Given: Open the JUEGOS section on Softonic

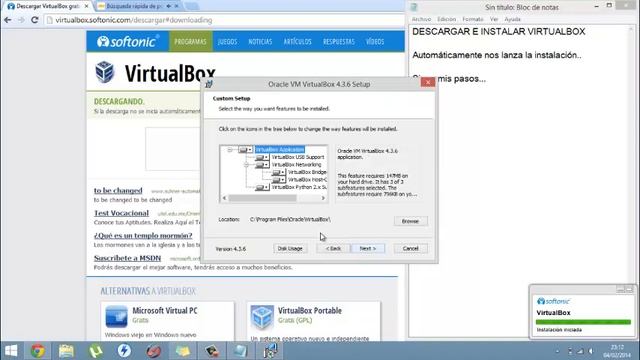Looking at the screenshot, I should (227, 42).
